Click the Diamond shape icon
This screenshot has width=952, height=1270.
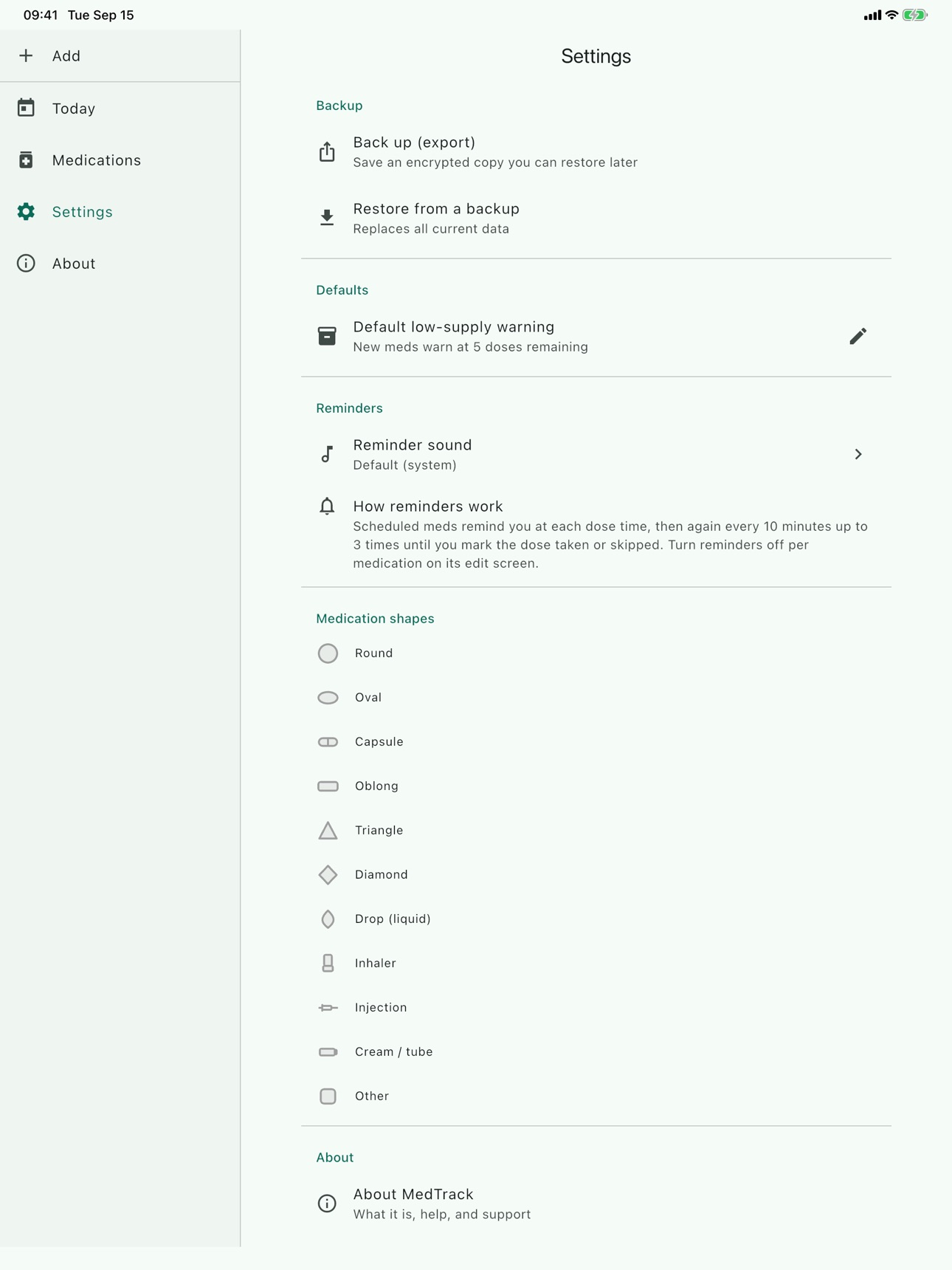click(x=328, y=875)
